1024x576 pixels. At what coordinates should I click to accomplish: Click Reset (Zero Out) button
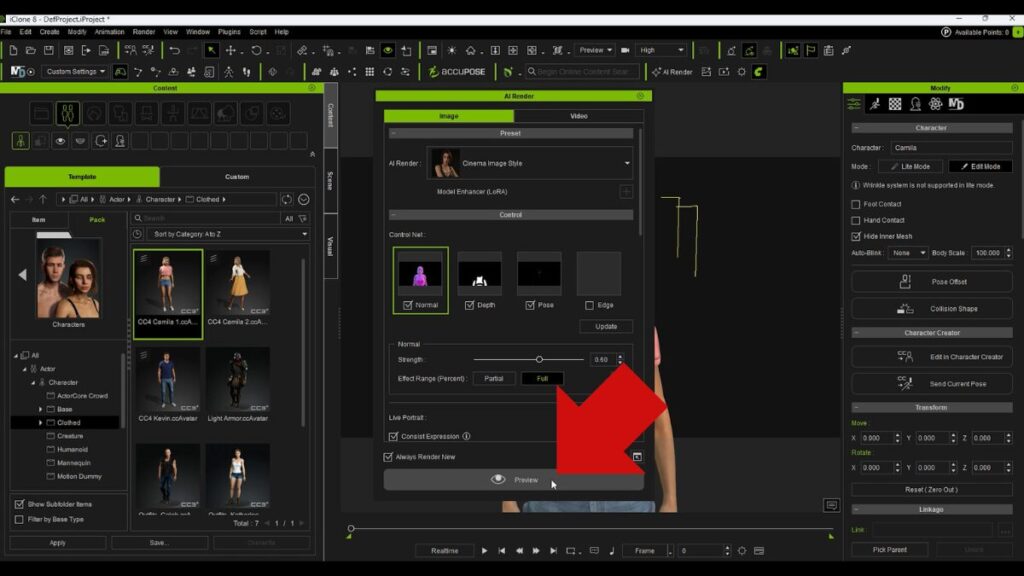tap(932, 490)
